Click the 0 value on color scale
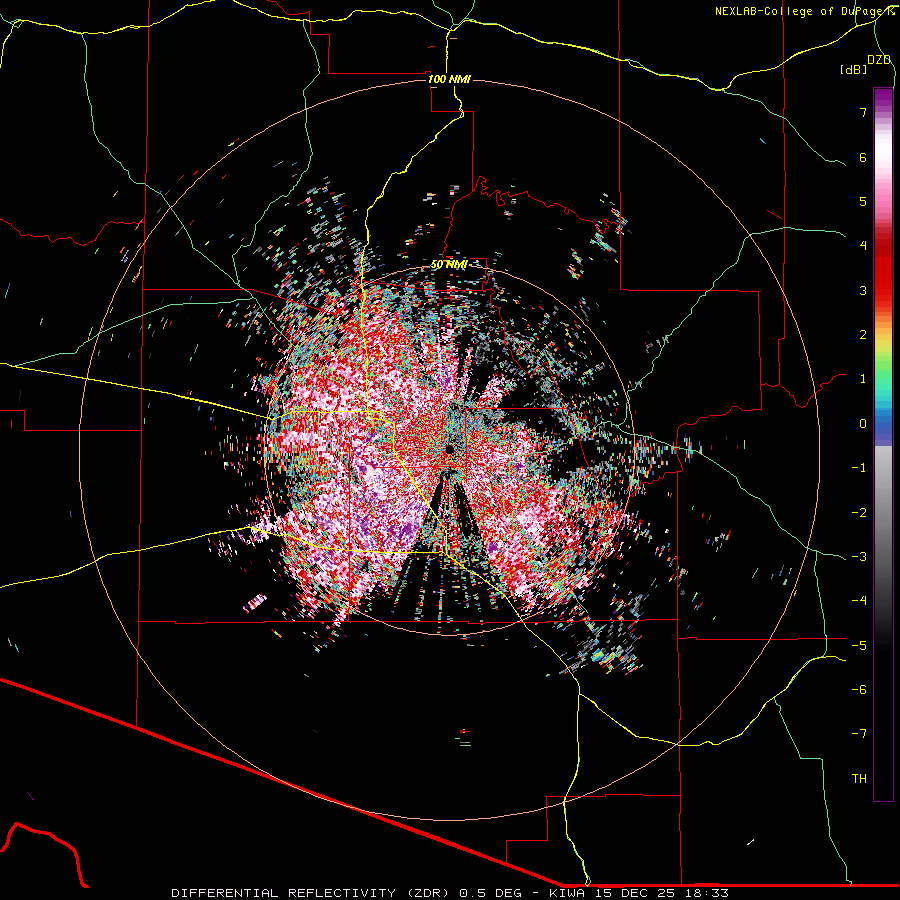Image resolution: width=900 pixels, height=900 pixels. 863,424
